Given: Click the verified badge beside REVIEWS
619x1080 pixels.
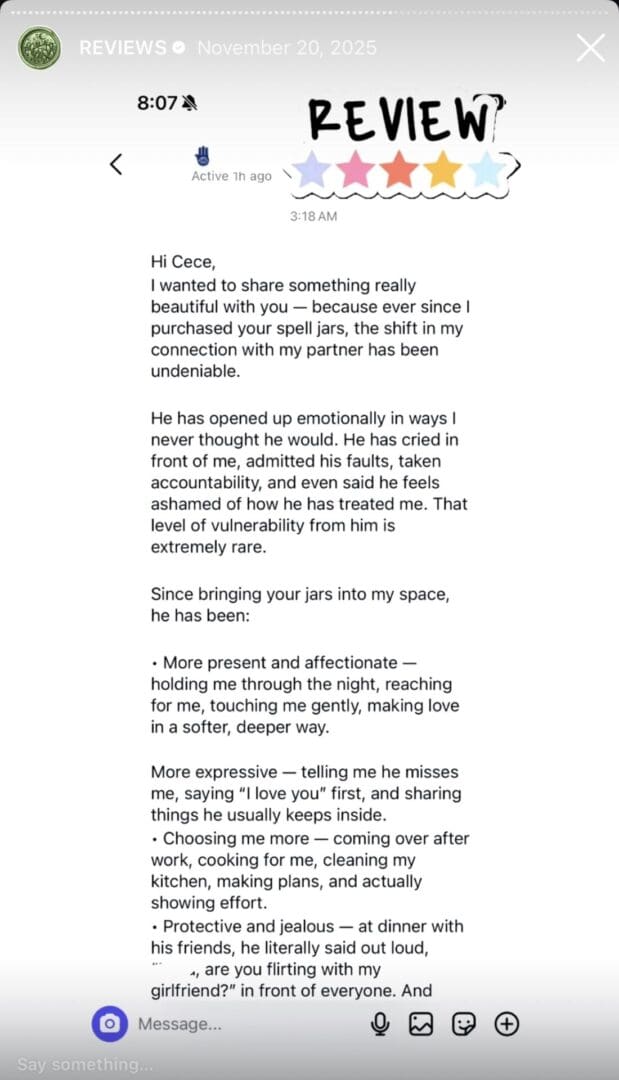Looking at the screenshot, I should pos(179,48).
